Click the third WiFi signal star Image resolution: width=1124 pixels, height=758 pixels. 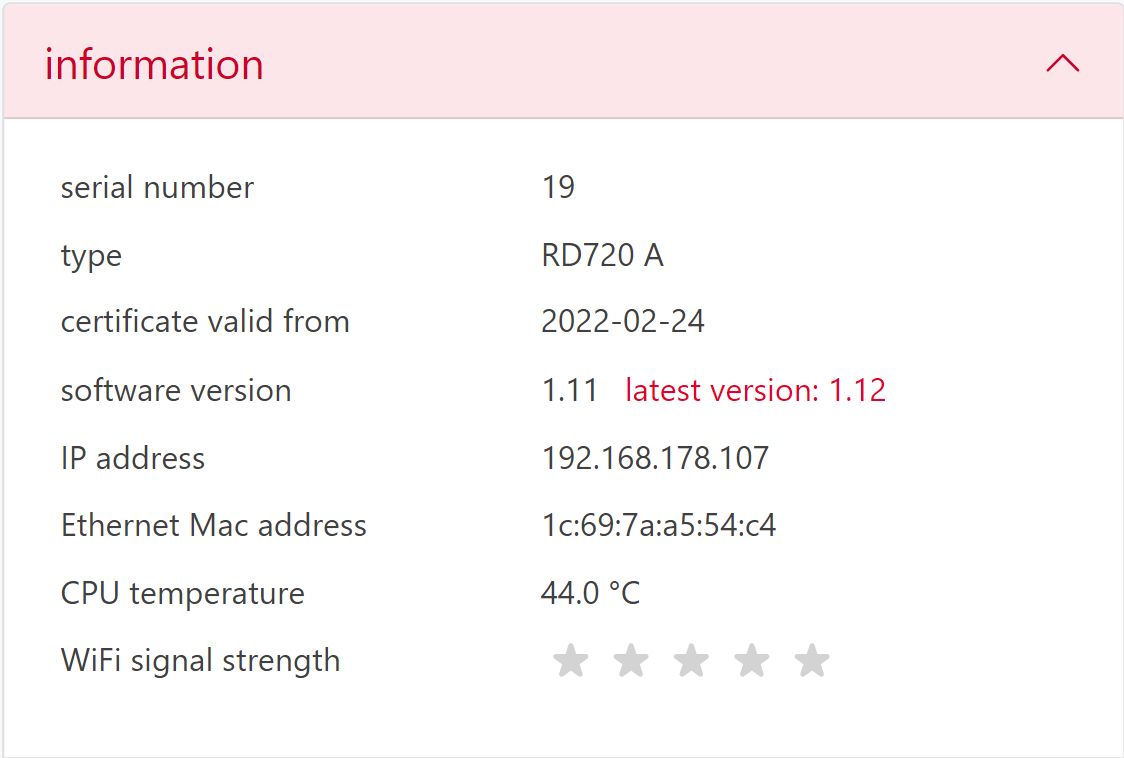coord(691,661)
